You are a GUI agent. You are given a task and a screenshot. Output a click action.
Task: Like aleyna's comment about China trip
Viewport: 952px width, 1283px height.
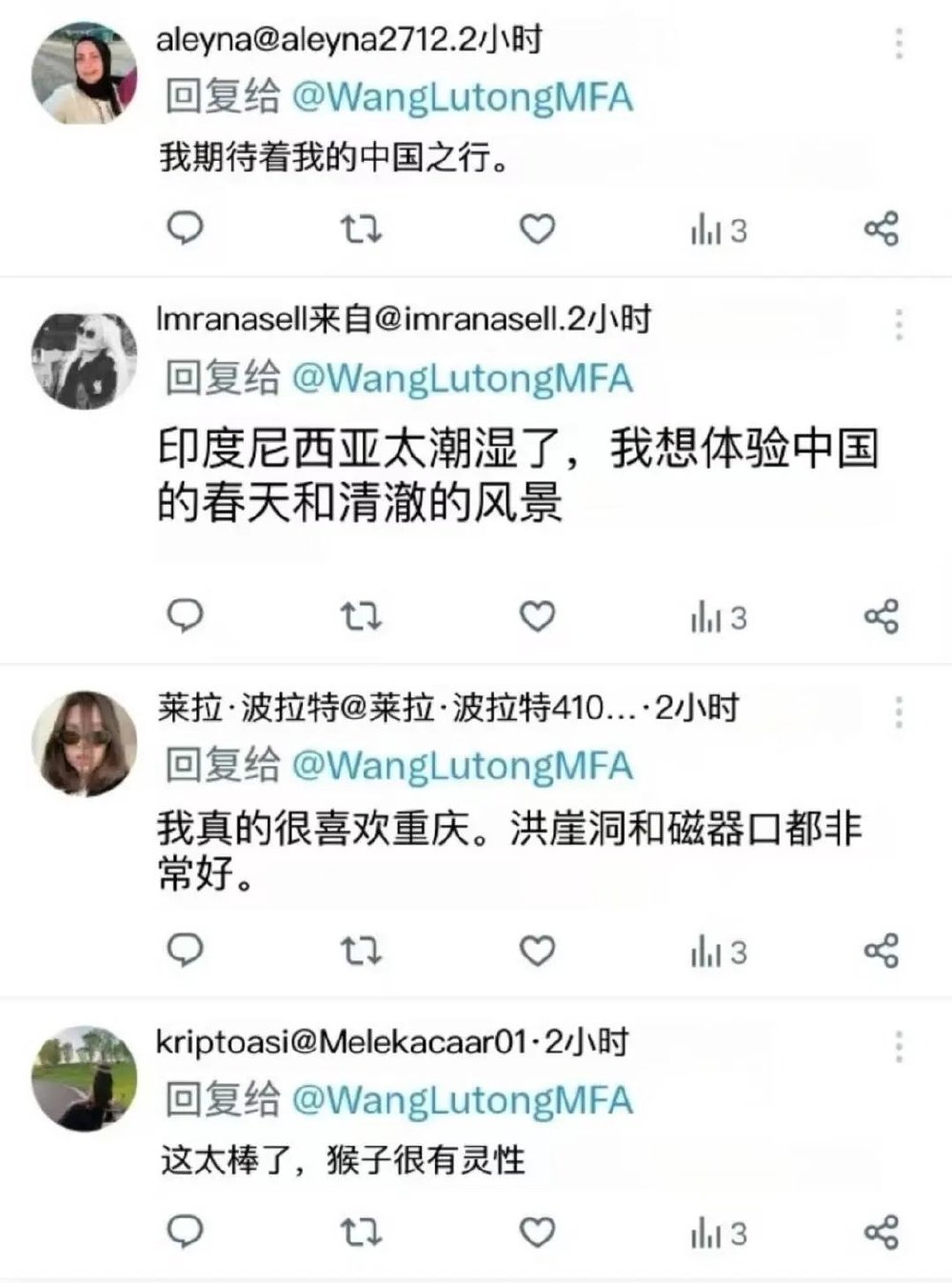click(537, 230)
